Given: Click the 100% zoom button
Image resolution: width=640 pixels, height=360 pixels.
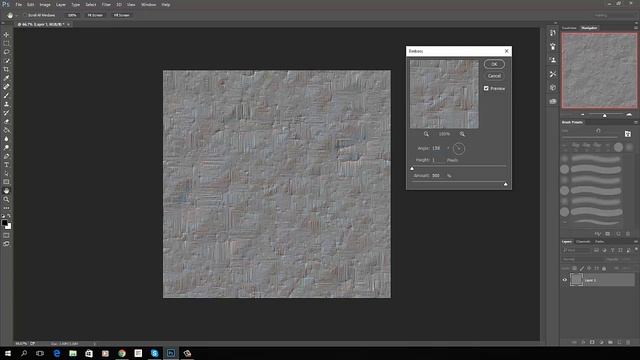Looking at the screenshot, I should pos(72,15).
